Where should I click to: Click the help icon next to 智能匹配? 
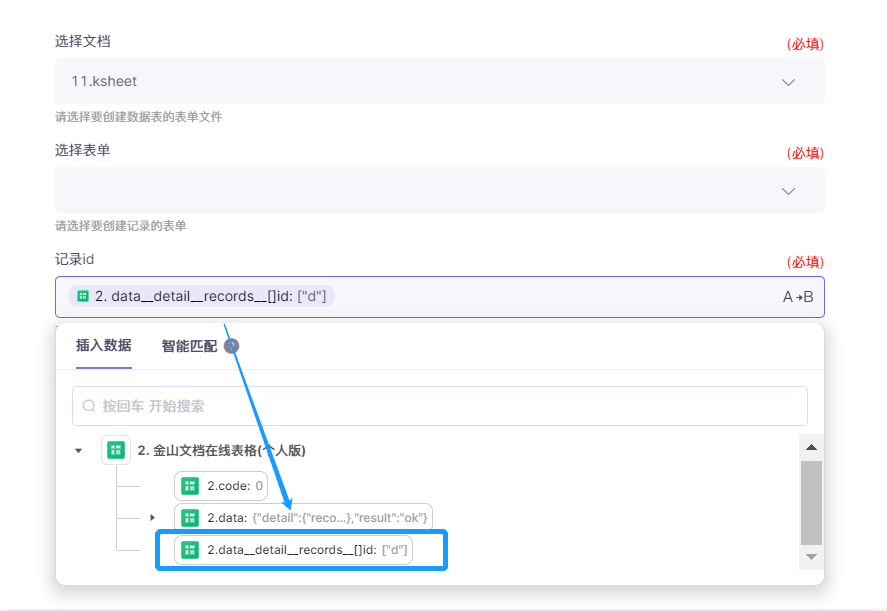[231, 346]
